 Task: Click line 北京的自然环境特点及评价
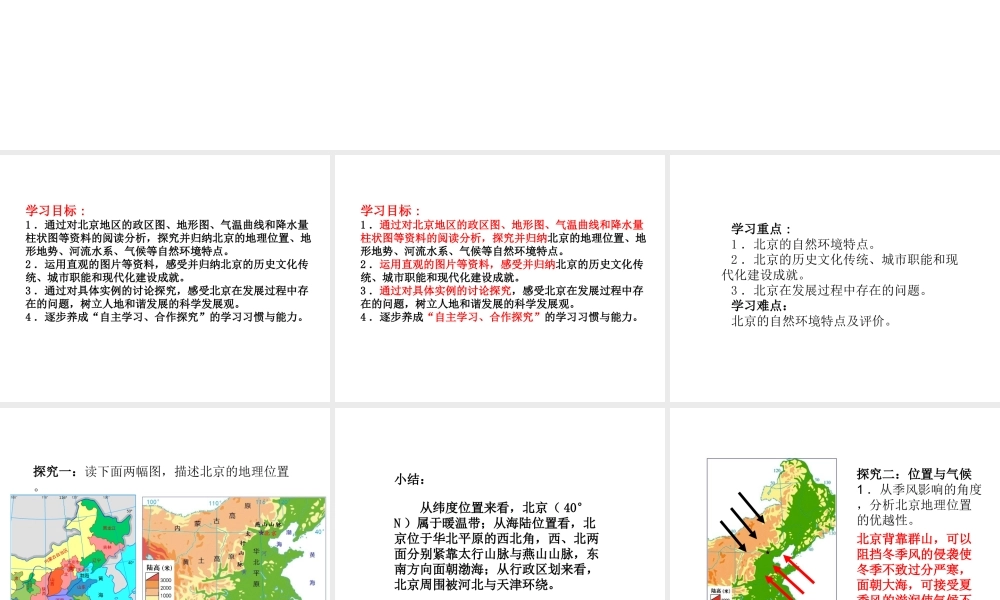(811, 321)
